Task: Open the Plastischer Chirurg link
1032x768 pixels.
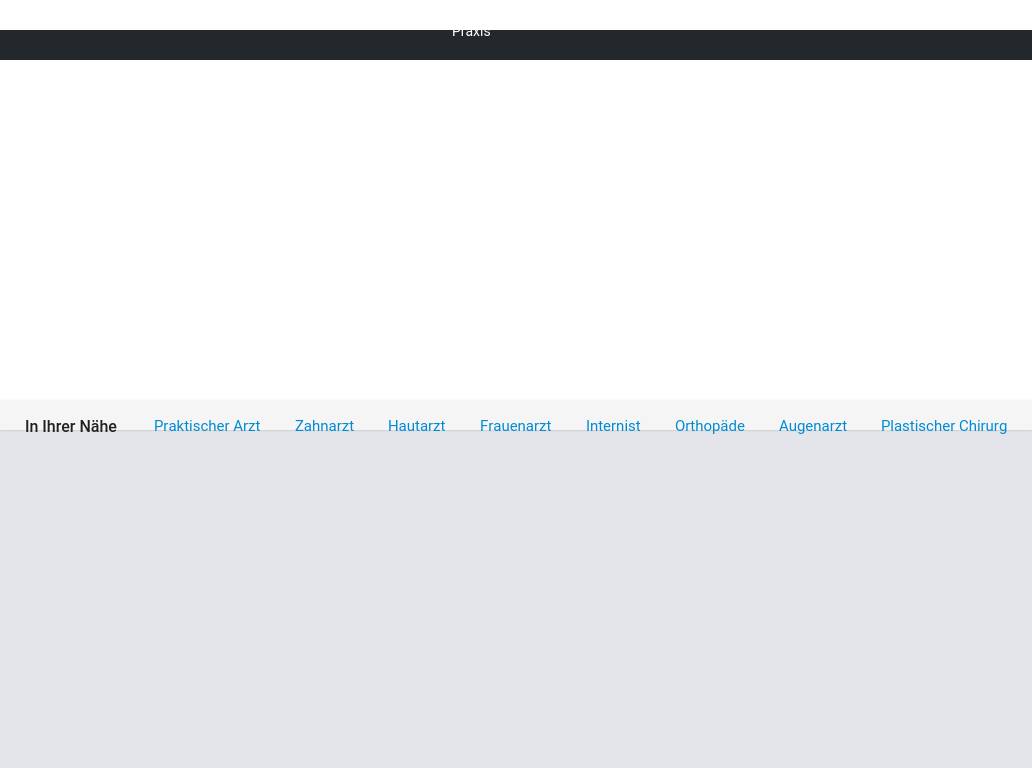Action: [943, 426]
